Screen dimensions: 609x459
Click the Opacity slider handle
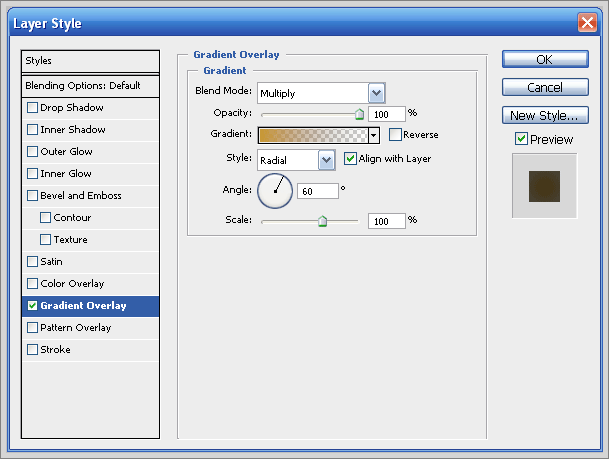click(x=359, y=114)
